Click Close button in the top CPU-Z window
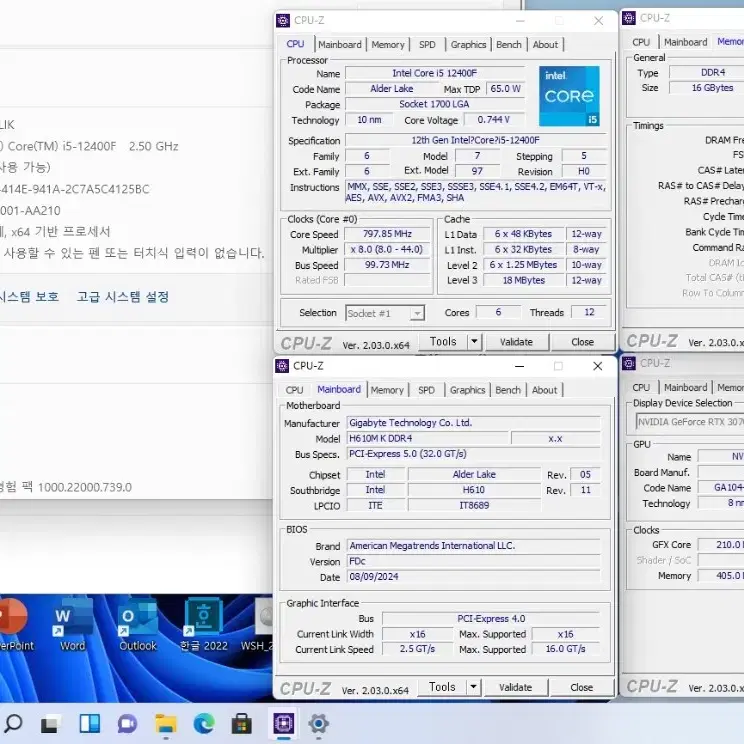The image size is (744, 744). pos(582,342)
